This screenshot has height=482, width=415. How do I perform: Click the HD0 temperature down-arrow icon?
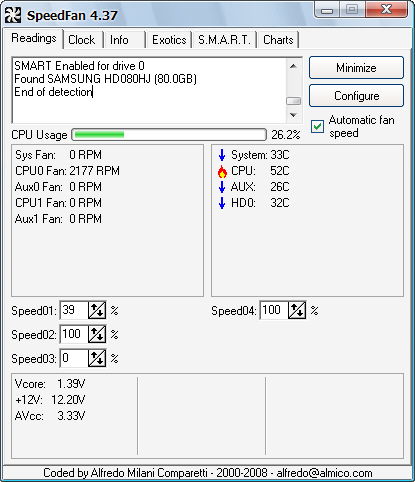pyautogui.click(x=222, y=203)
